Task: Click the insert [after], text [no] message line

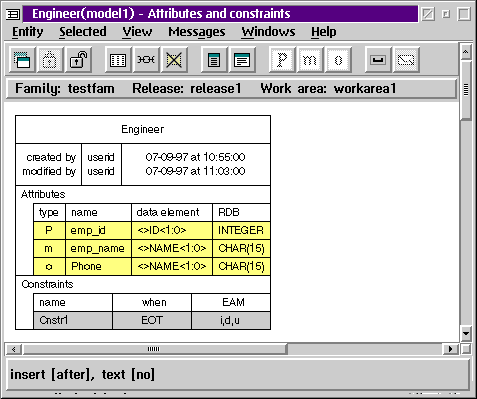Action: (82, 375)
